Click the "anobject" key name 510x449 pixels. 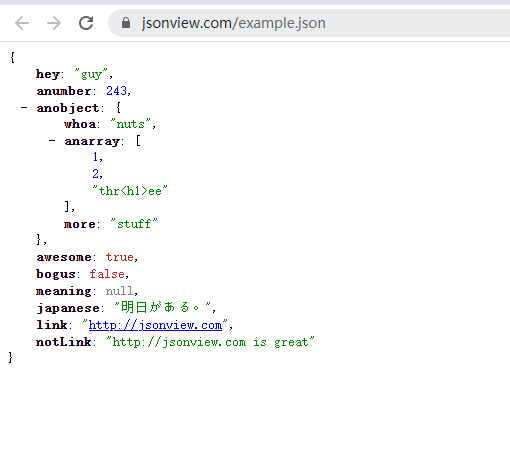(68, 108)
